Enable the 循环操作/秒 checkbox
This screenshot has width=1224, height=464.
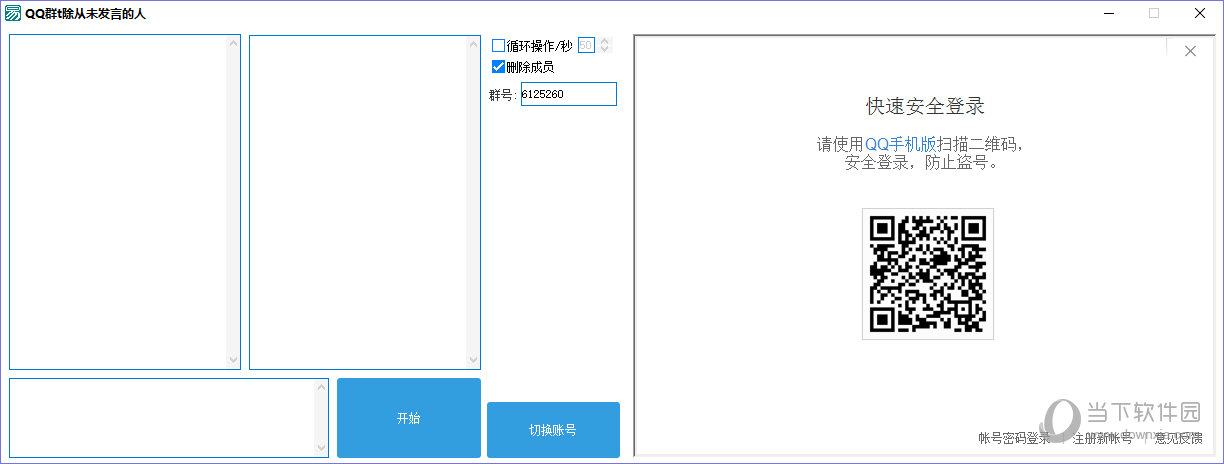499,45
